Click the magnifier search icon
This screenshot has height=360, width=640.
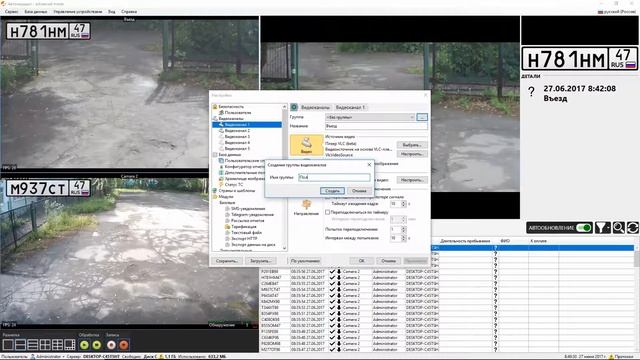click(619, 228)
